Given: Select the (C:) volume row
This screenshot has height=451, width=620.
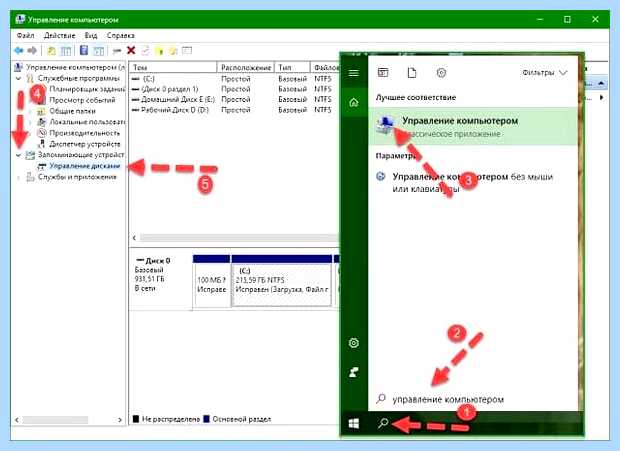Looking at the screenshot, I should point(234,79).
